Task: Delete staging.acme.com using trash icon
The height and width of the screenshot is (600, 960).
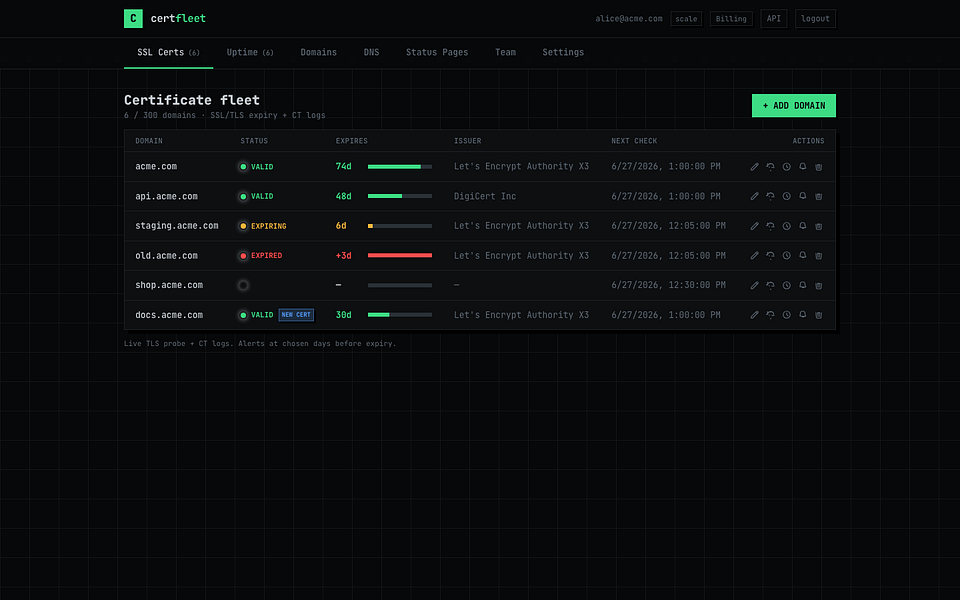Action: [819, 226]
